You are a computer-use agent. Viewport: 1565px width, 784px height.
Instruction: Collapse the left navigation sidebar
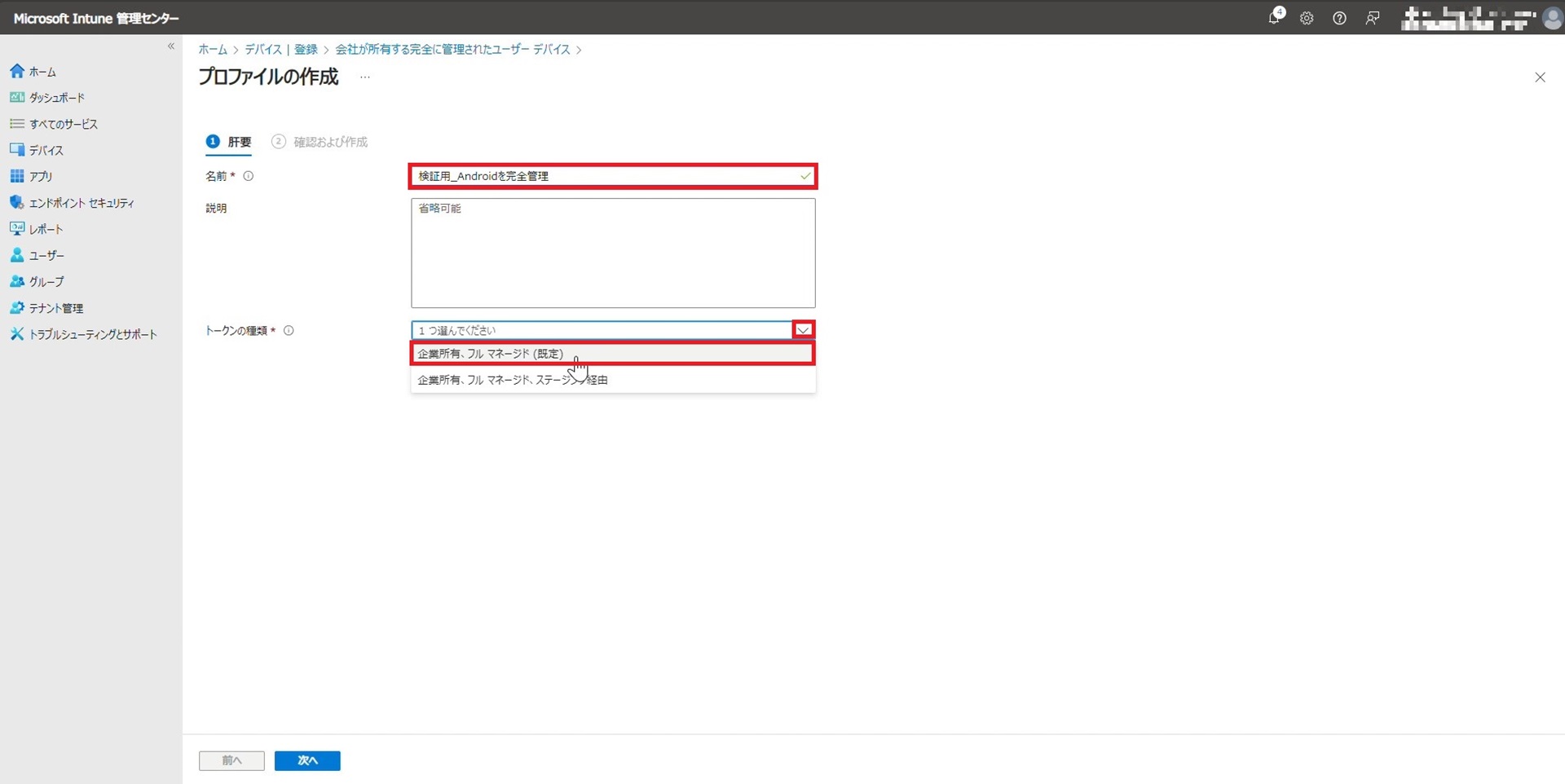[x=171, y=46]
